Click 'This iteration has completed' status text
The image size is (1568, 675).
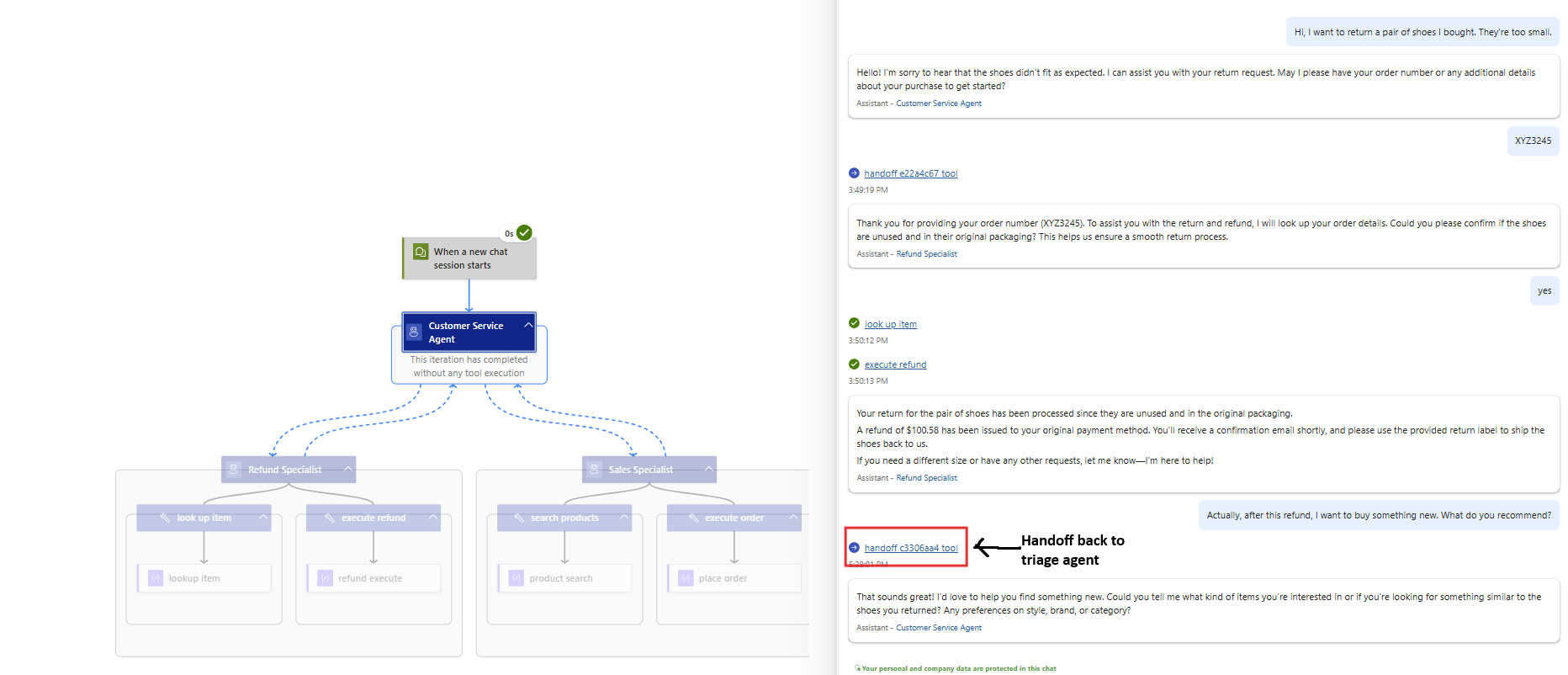coord(469,366)
